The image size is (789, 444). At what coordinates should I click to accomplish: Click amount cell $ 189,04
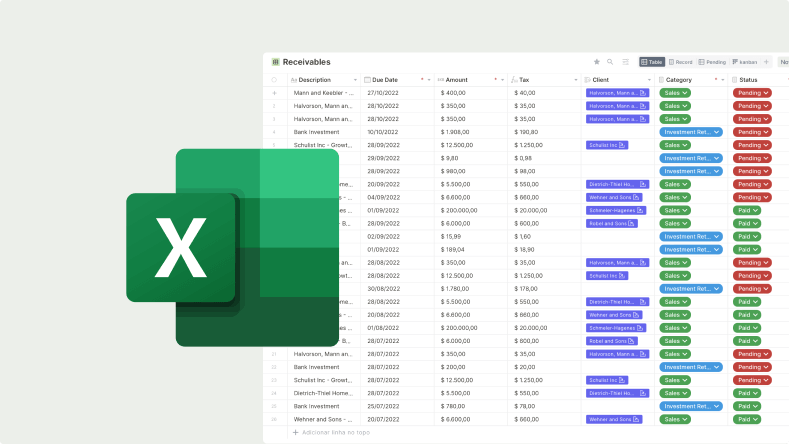click(452, 250)
